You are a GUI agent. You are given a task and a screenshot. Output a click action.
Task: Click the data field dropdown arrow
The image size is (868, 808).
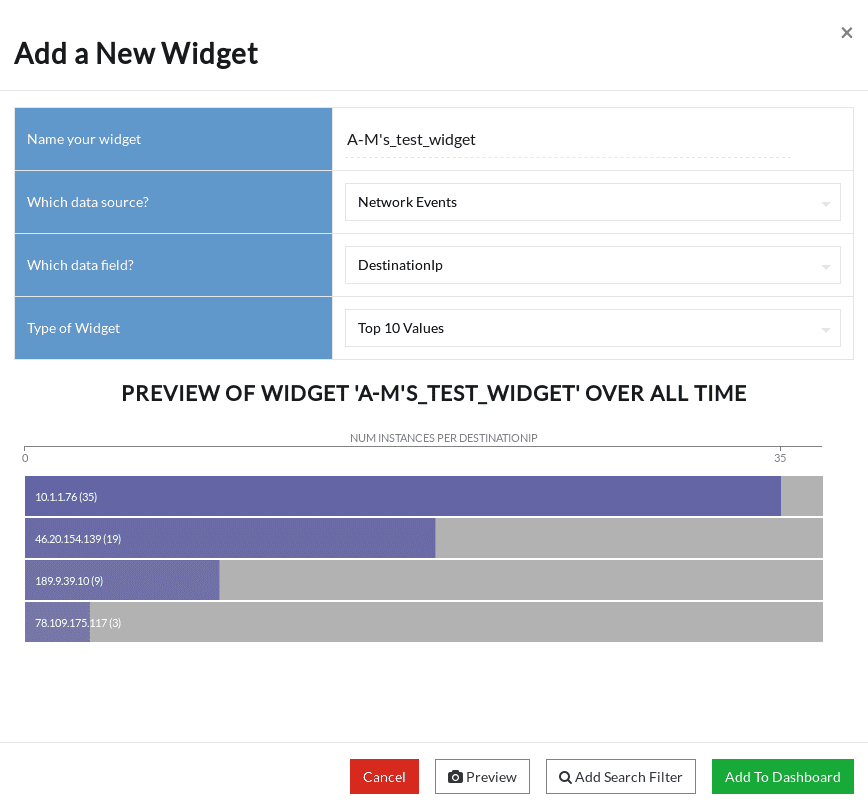825,266
